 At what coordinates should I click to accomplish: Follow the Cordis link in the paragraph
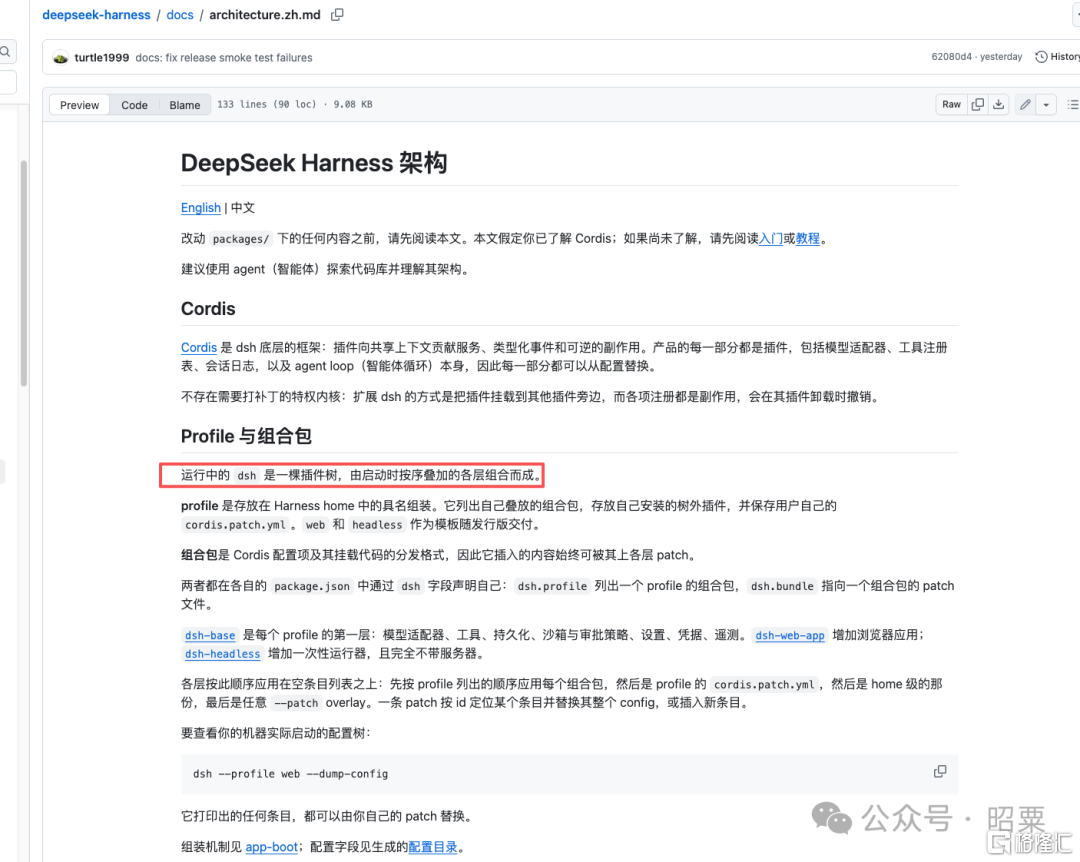click(198, 347)
